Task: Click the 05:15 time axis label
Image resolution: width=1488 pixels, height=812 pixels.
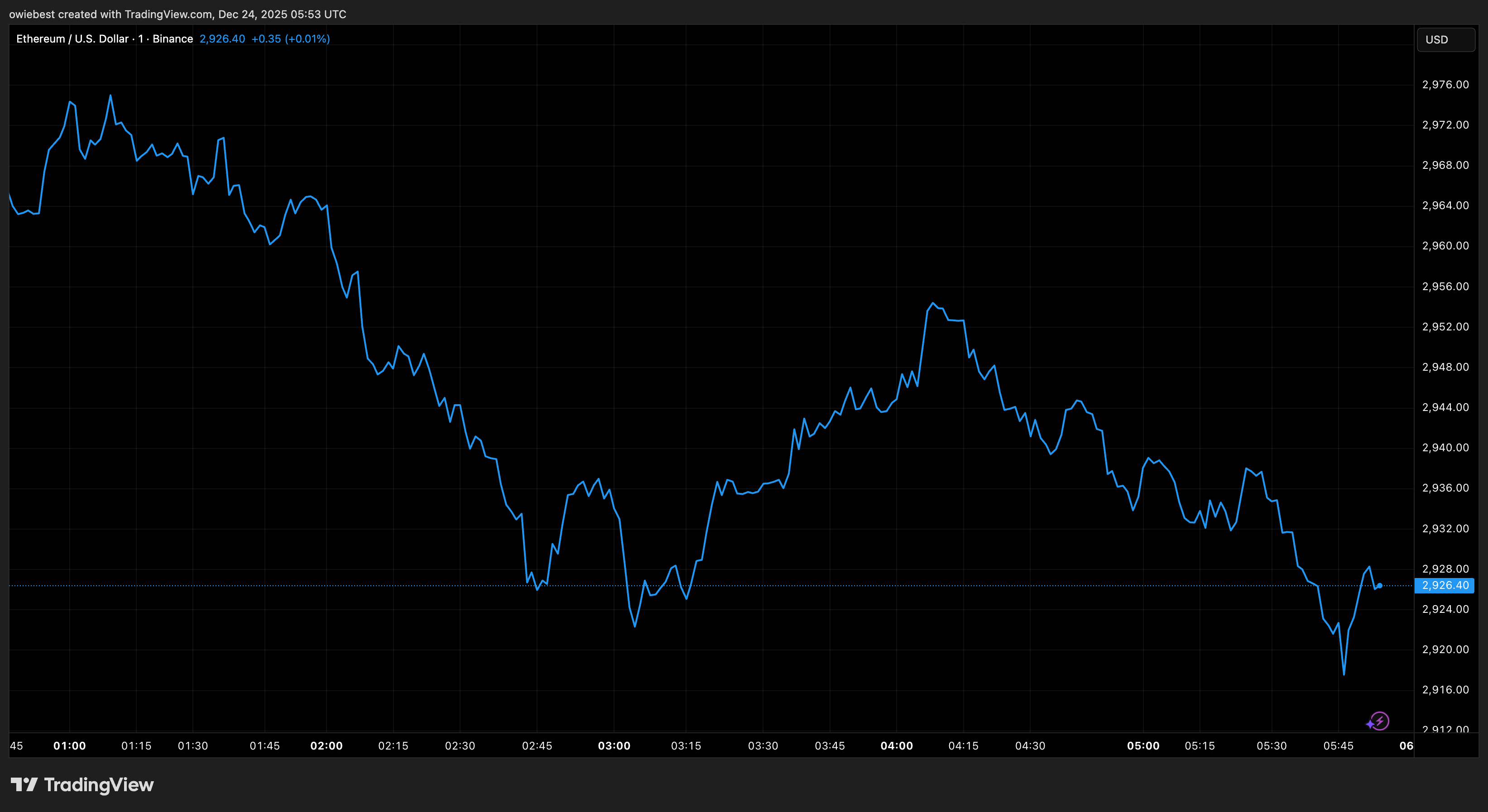Action: pyautogui.click(x=1200, y=746)
